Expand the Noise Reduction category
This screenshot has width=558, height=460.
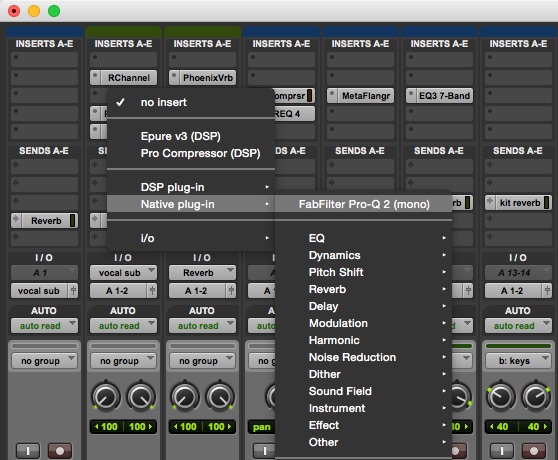pyautogui.click(x=363, y=357)
